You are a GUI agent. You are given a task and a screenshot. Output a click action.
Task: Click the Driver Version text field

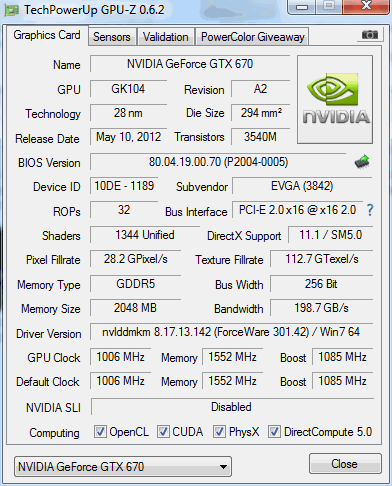tap(231, 332)
